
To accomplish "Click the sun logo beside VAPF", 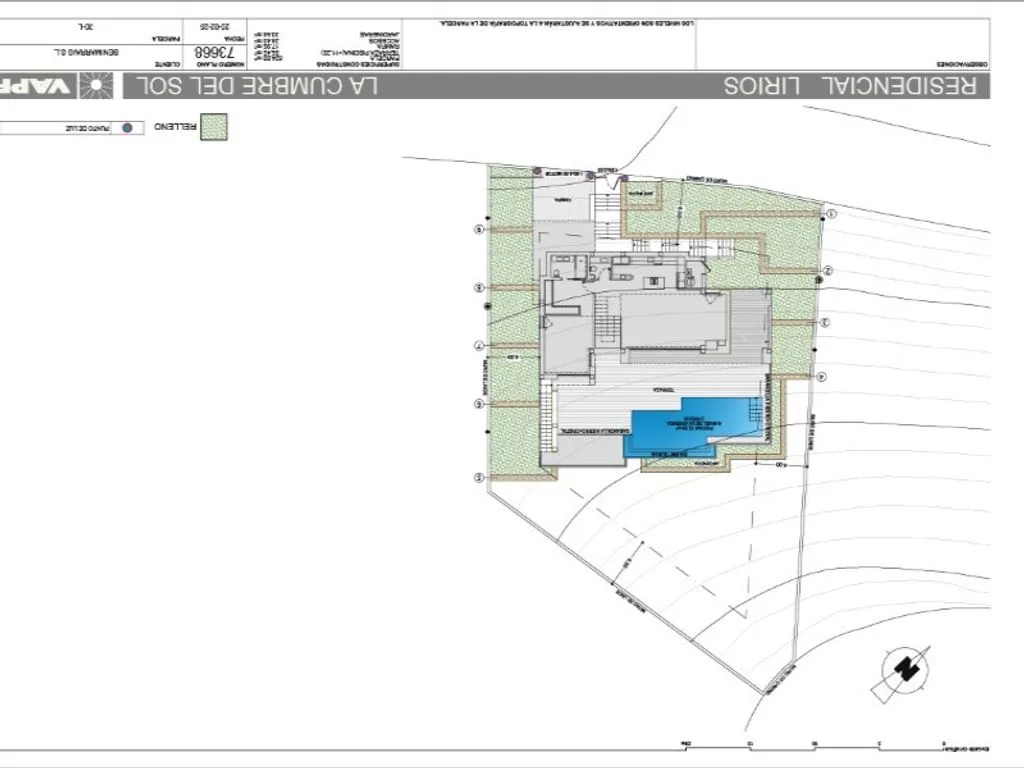I will pos(96,86).
